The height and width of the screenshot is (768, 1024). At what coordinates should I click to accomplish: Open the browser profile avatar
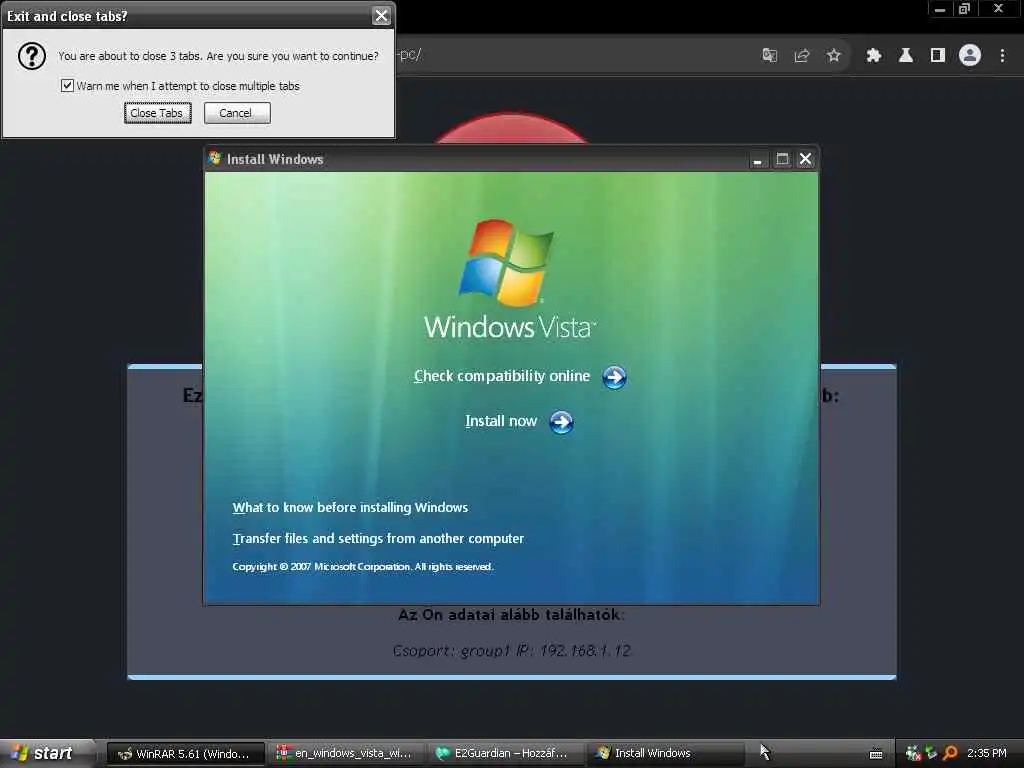coord(970,56)
